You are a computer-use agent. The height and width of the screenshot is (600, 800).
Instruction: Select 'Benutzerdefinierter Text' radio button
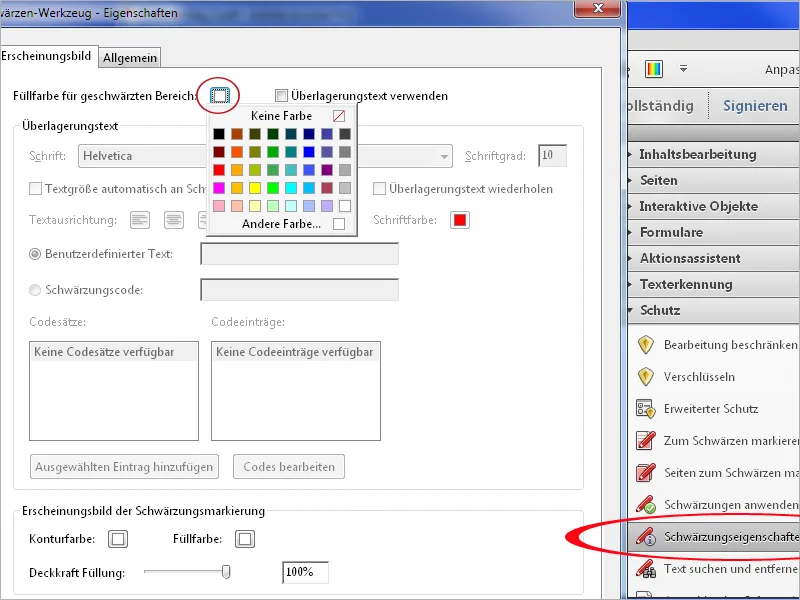(35, 254)
